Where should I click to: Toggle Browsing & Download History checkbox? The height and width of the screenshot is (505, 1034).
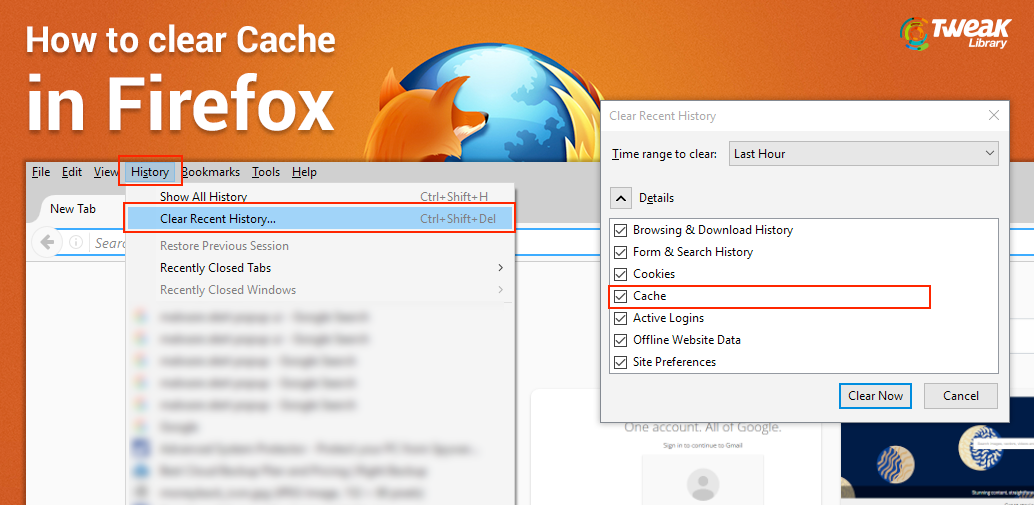pyautogui.click(x=620, y=230)
